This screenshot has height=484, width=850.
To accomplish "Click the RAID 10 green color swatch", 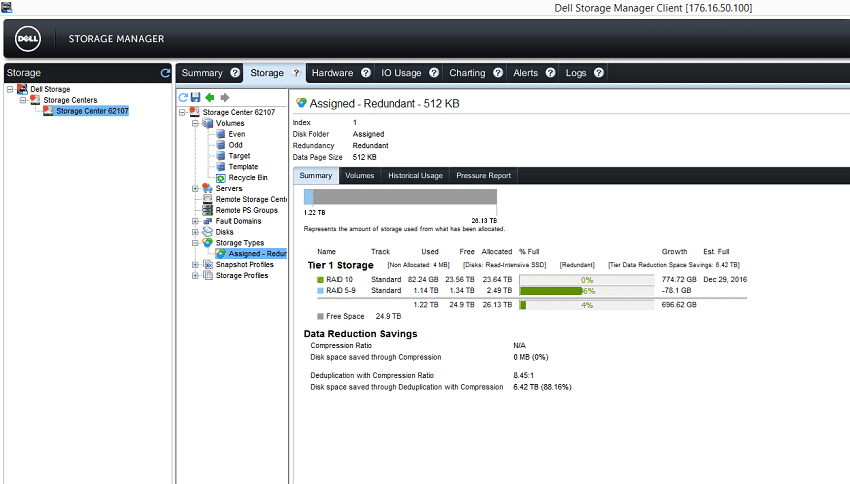I will 320,280.
